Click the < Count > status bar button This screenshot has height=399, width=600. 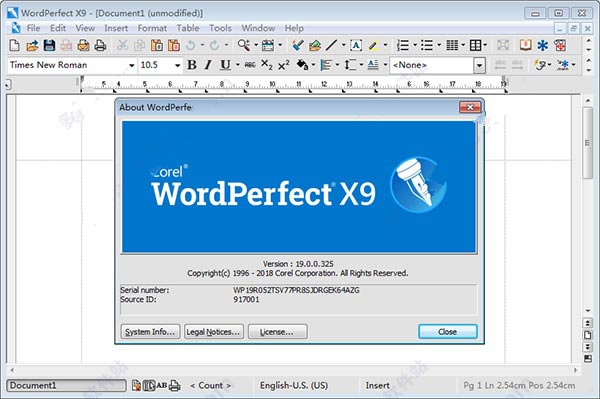point(210,385)
